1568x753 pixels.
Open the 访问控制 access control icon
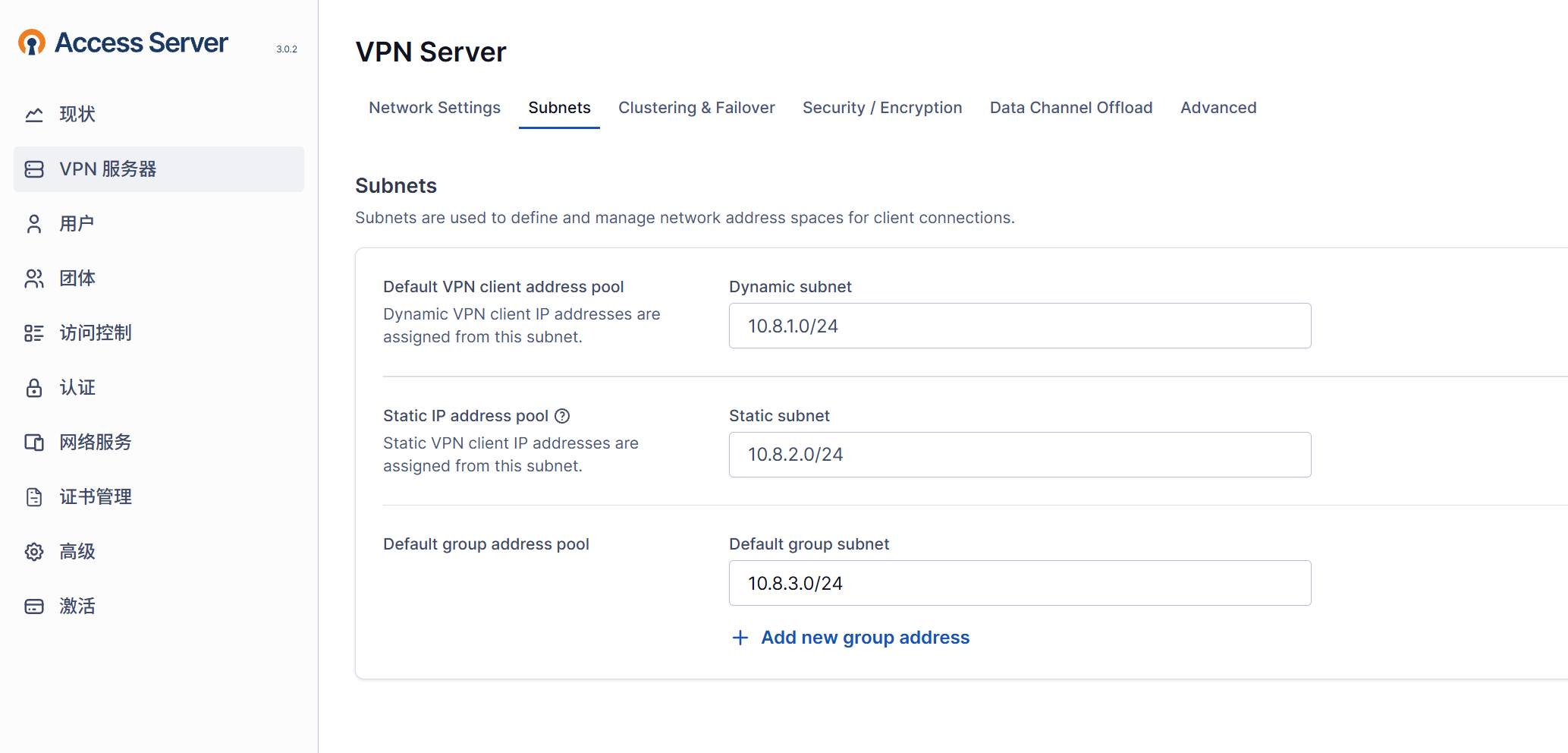tap(34, 333)
